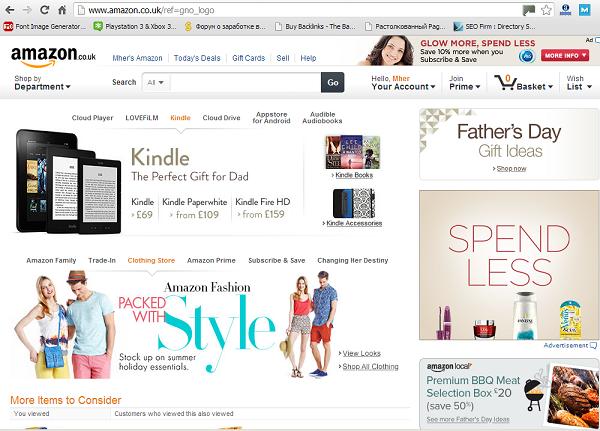
Task: Click the browser forward arrow
Action: (x=27, y=10)
